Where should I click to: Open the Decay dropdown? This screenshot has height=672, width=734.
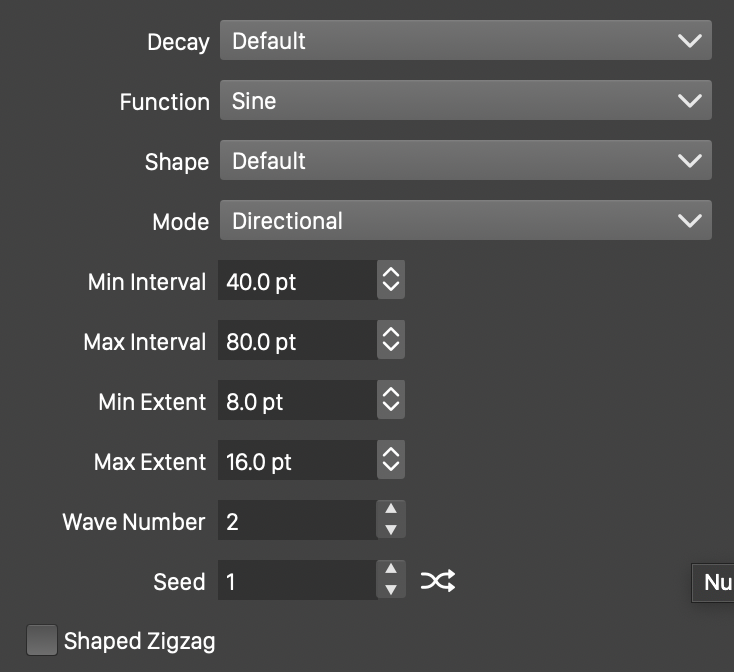point(465,41)
